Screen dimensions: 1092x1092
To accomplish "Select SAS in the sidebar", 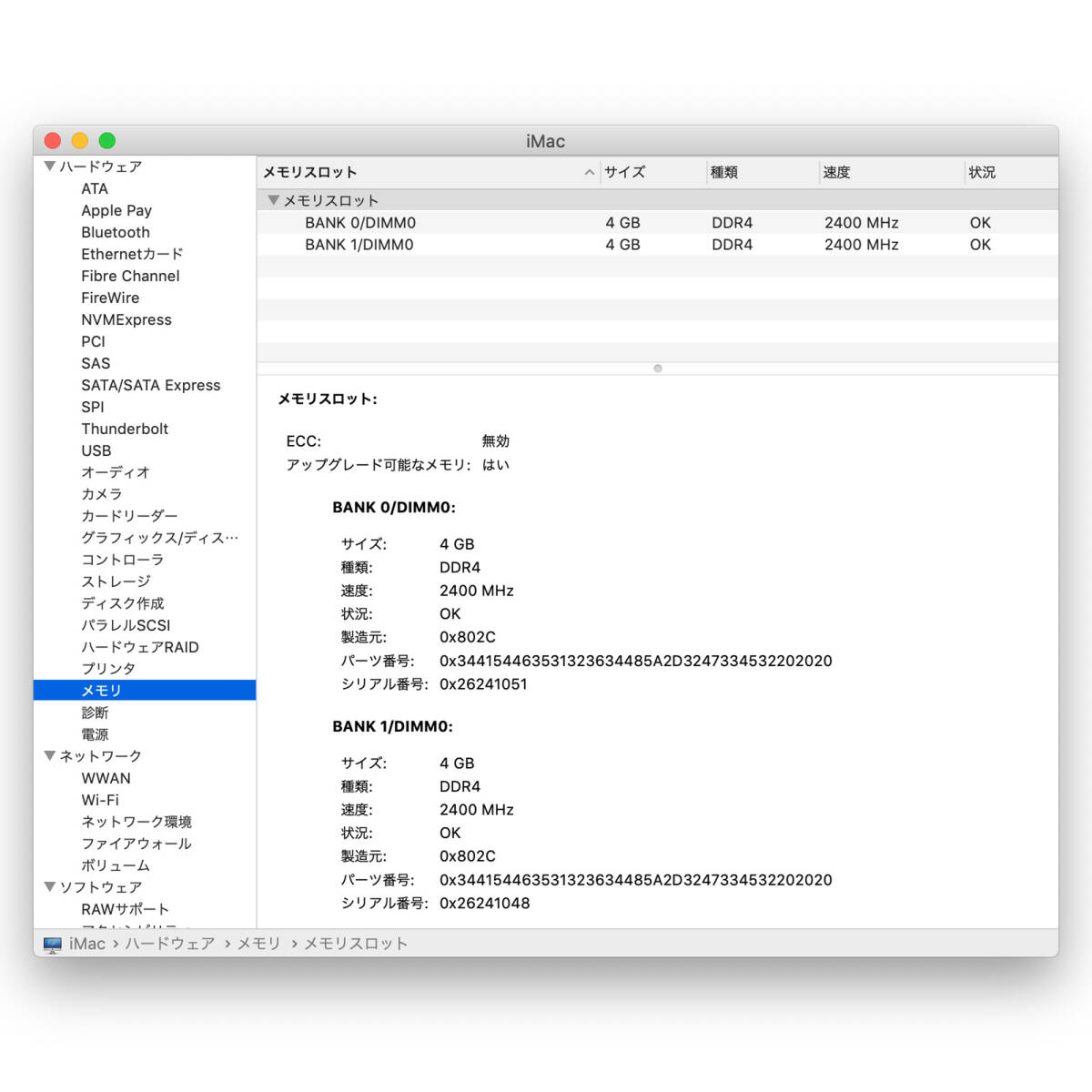I will (x=96, y=363).
